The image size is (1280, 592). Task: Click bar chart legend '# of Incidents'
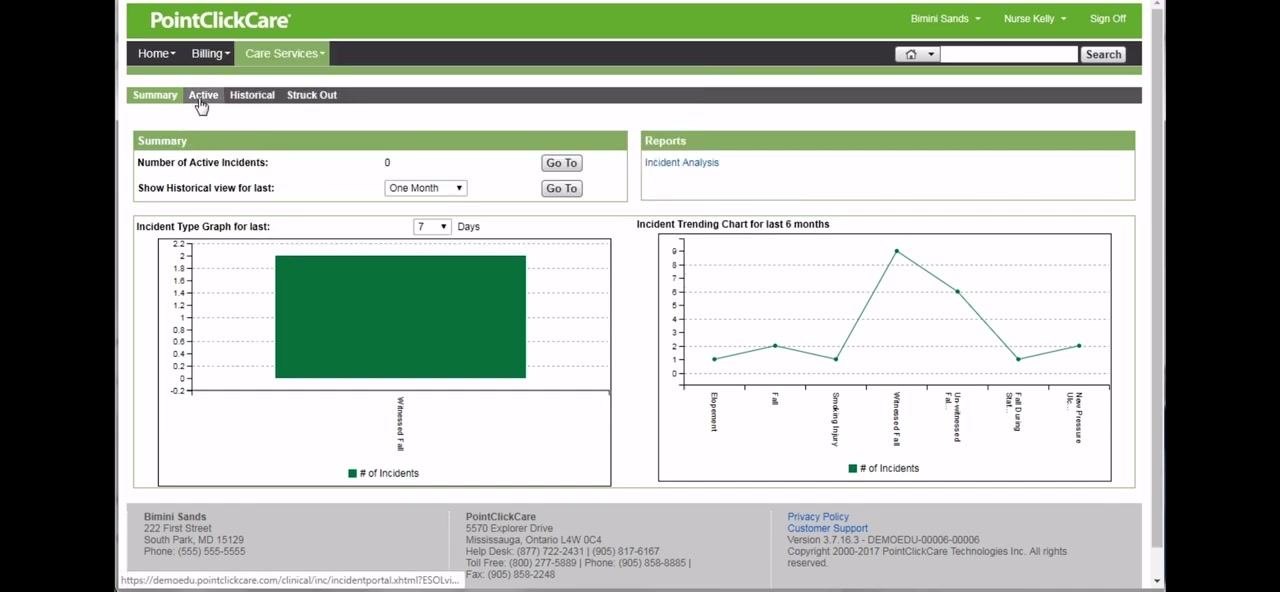(383, 473)
